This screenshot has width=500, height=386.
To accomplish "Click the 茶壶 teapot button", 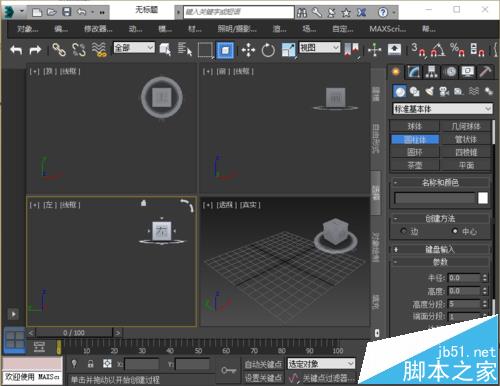I will coord(415,165).
